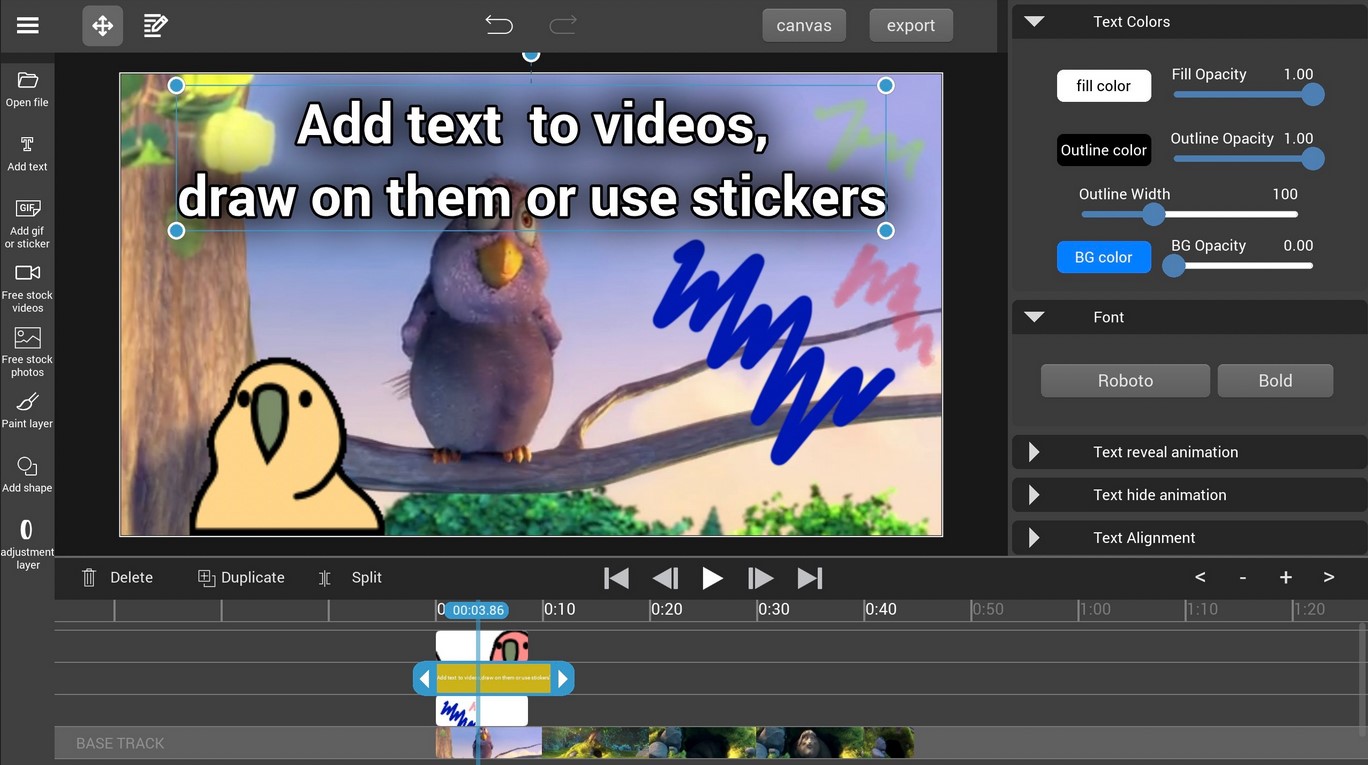Jump to start of timeline
The image size is (1368, 765).
(616, 578)
